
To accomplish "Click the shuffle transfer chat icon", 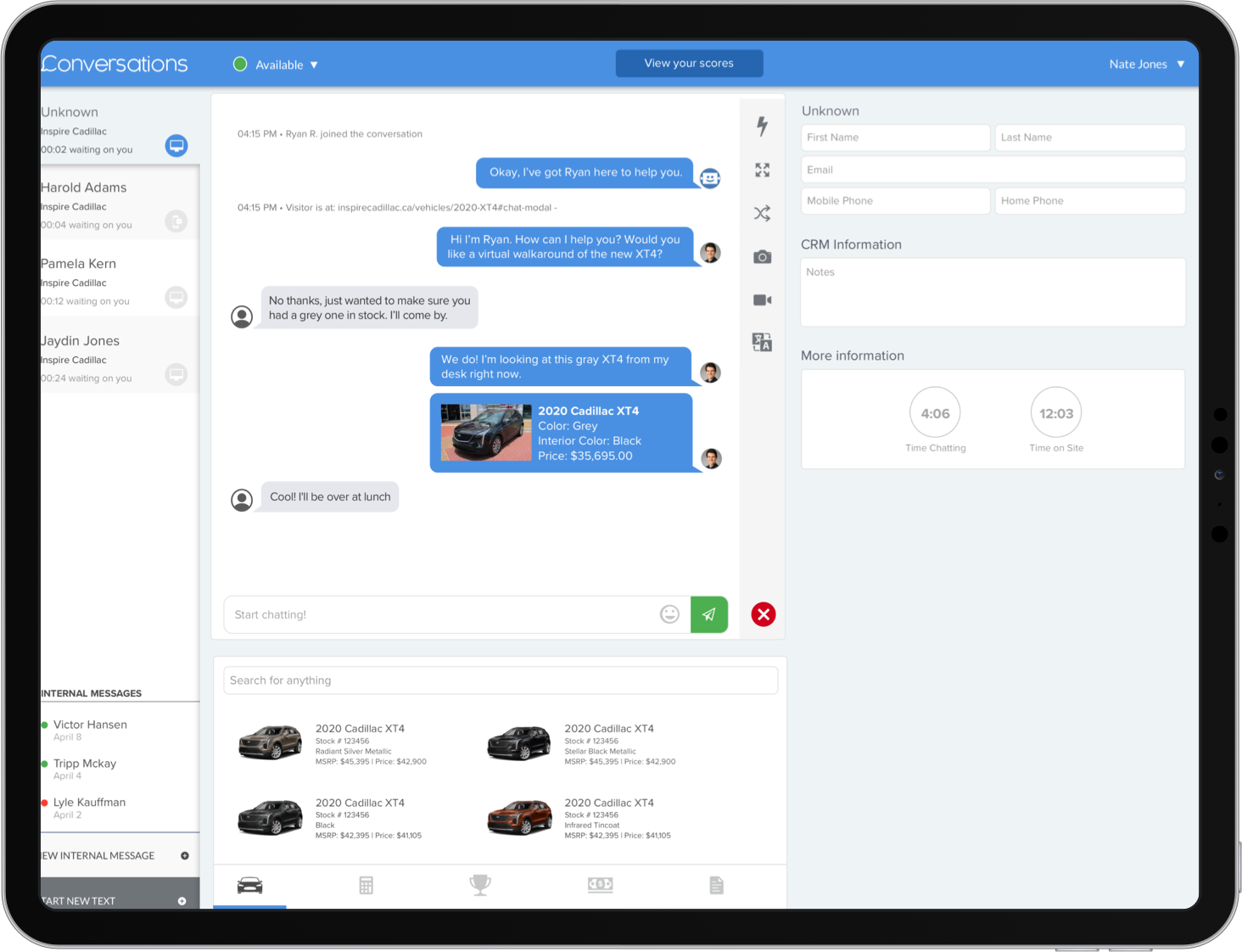I will point(762,213).
